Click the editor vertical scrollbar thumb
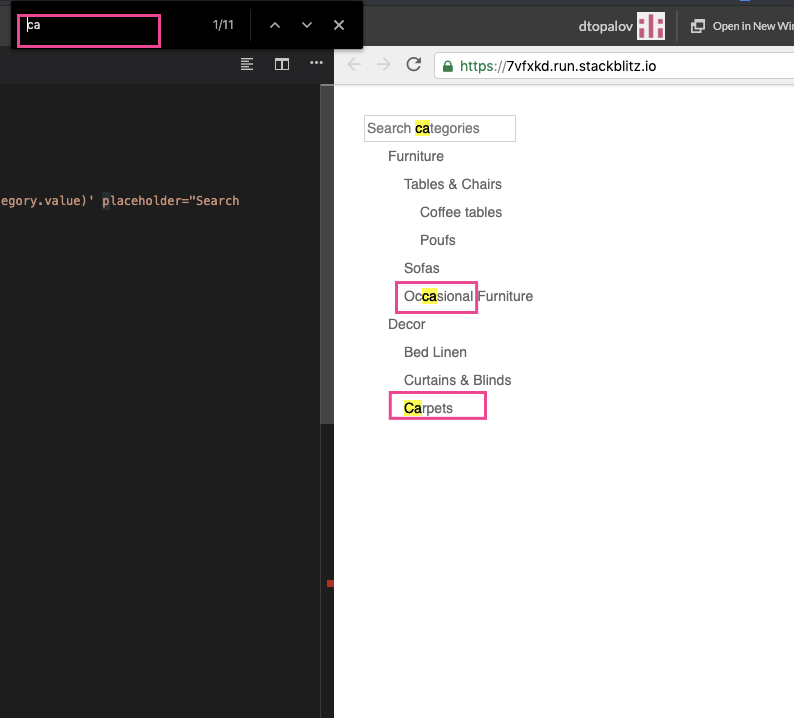The width and height of the screenshot is (794, 718). pos(327,254)
